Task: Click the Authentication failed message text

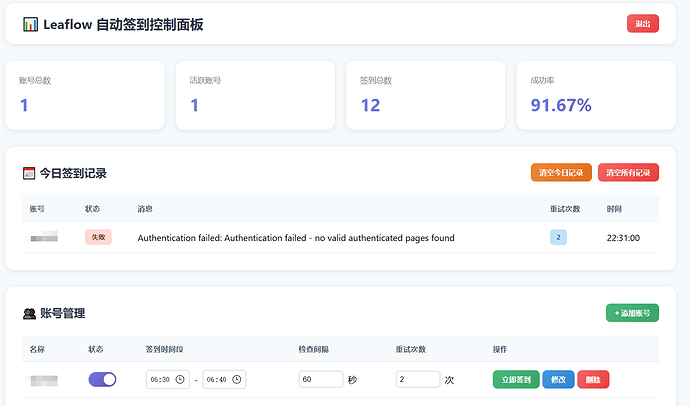Action: pos(296,238)
